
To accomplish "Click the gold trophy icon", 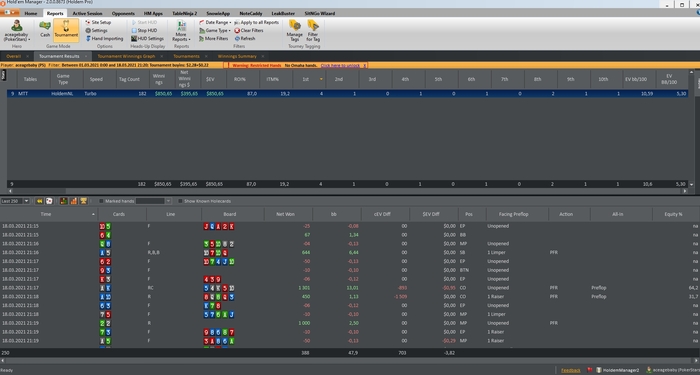I will tap(83, 201).
